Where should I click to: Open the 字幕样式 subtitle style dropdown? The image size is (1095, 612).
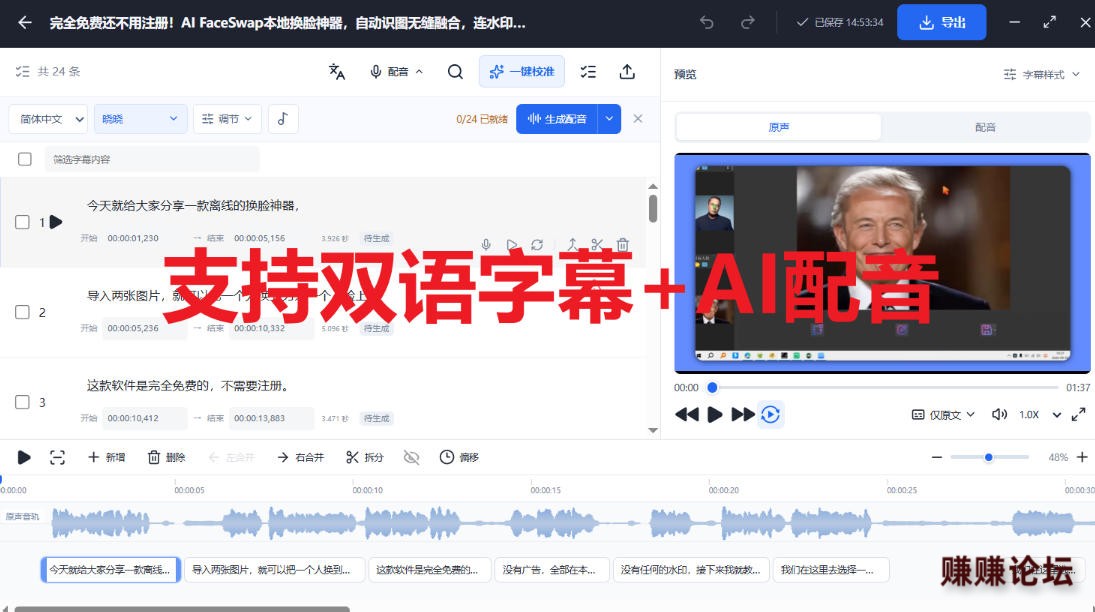coord(1042,74)
